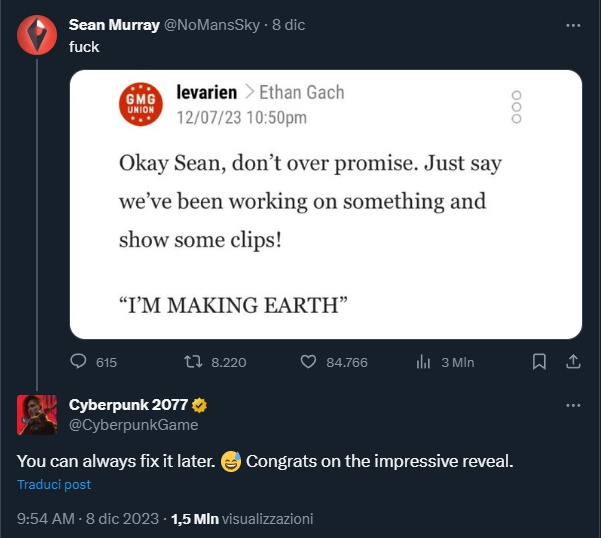Image resolution: width=601 pixels, height=538 pixels.
Task: Click the Traduci post link
Action: pyautogui.click(x=54, y=485)
